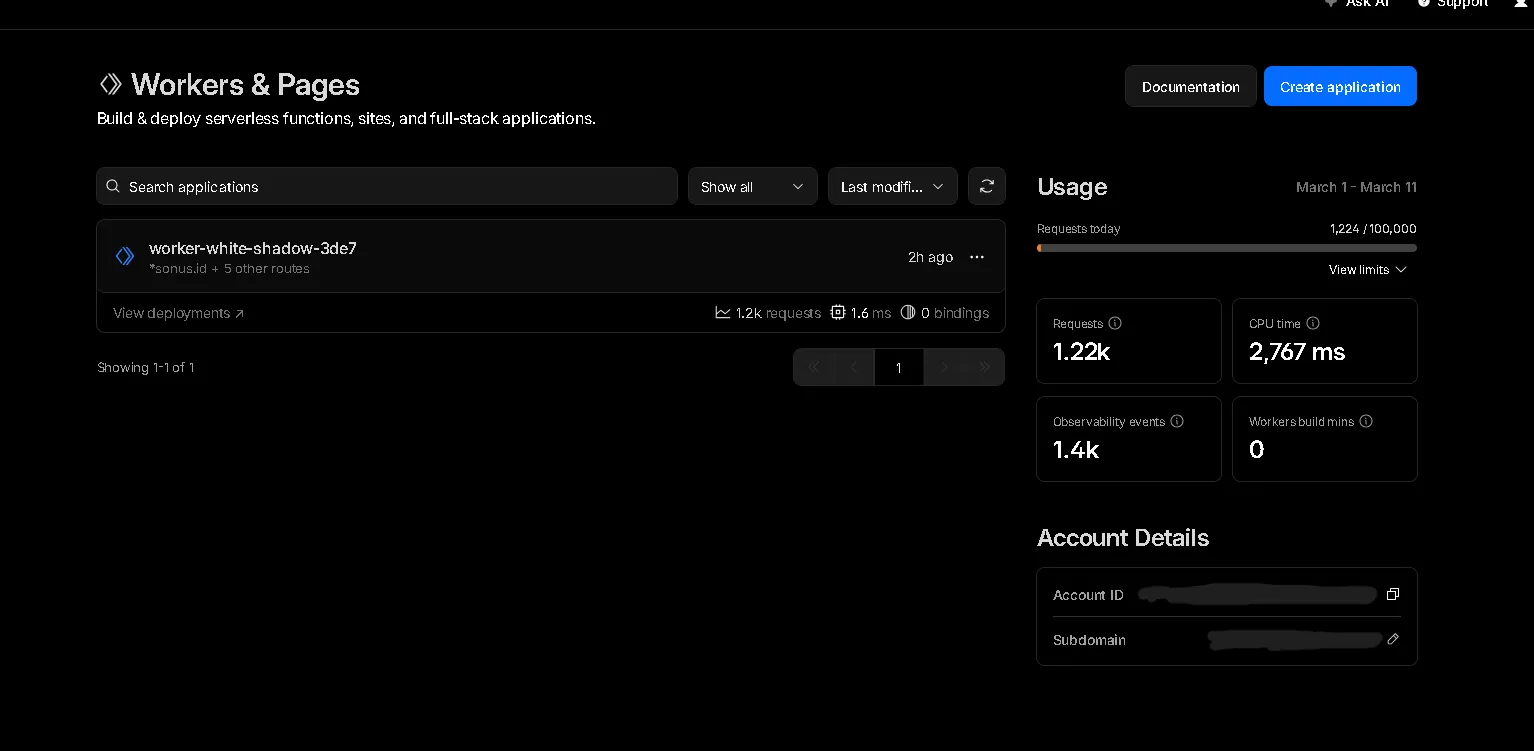1534x751 pixels.
Task: Click the Workers & Pages logo icon
Action: click(110, 84)
